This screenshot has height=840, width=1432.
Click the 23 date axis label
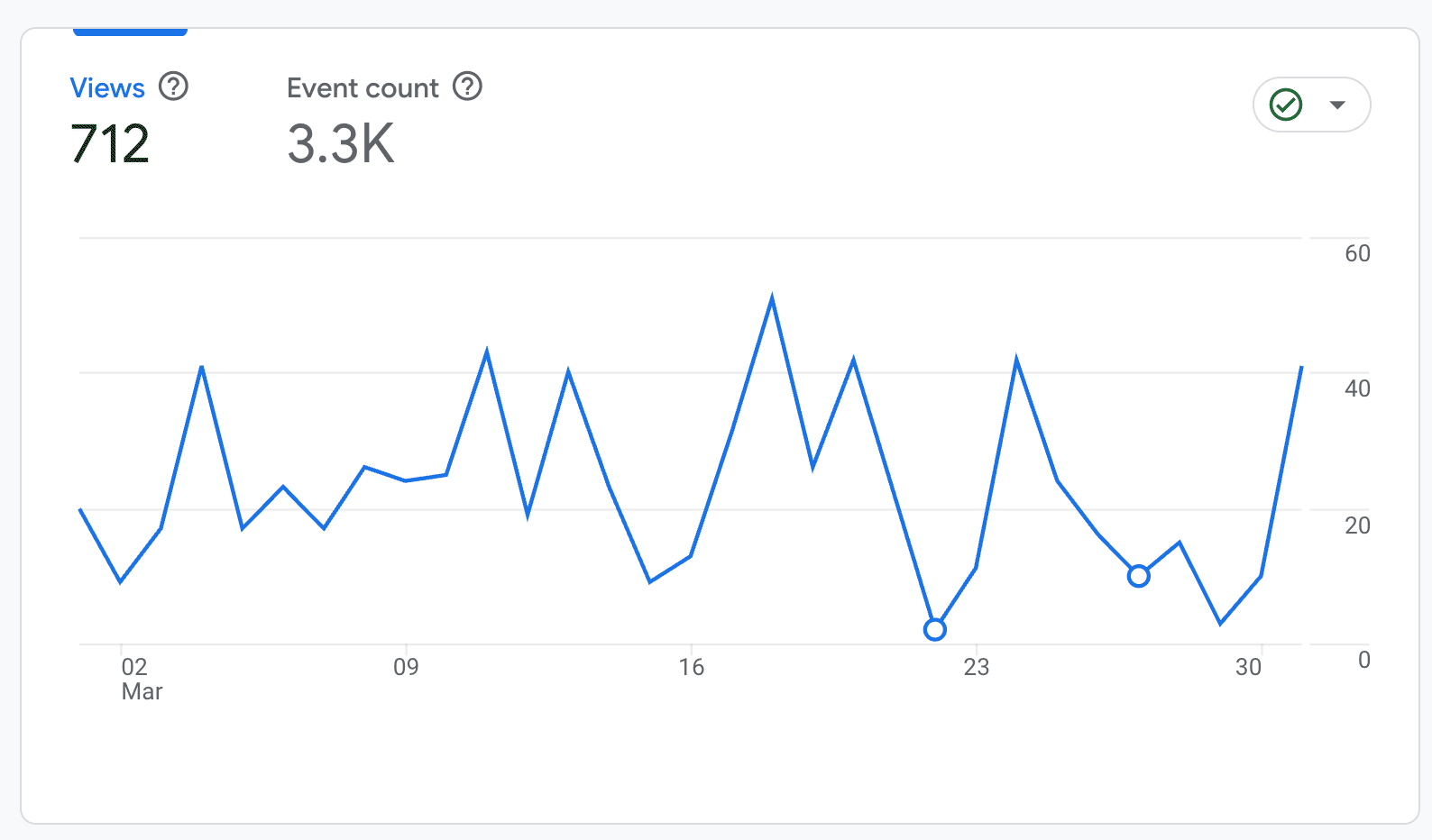(x=976, y=667)
